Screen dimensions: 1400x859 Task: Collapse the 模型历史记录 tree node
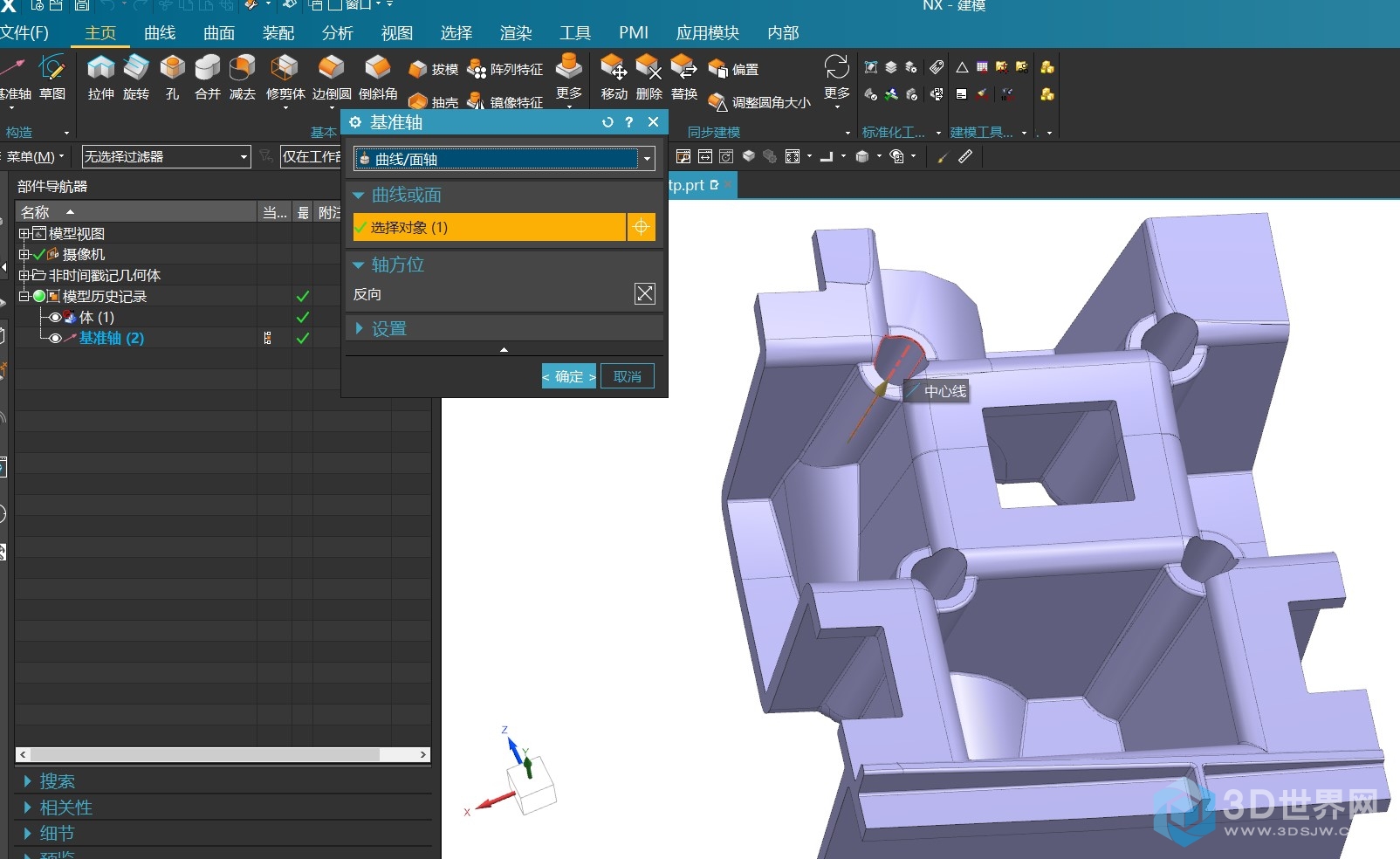point(24,296)
